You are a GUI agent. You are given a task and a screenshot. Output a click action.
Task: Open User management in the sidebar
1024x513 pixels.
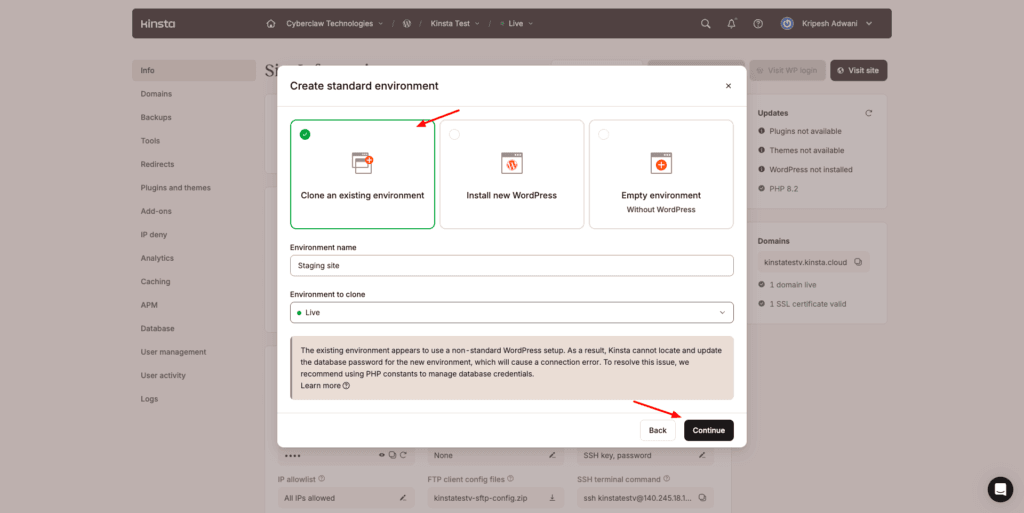(x=173, y=352)
